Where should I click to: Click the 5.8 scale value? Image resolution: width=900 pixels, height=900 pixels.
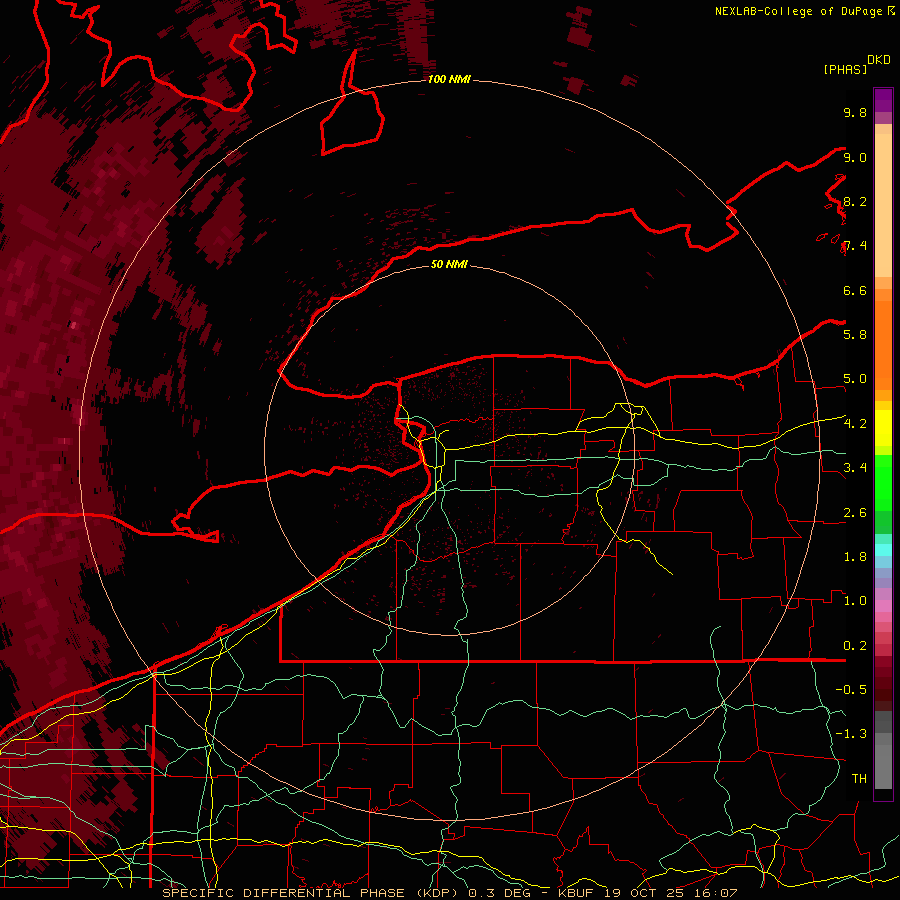[855, 334]
